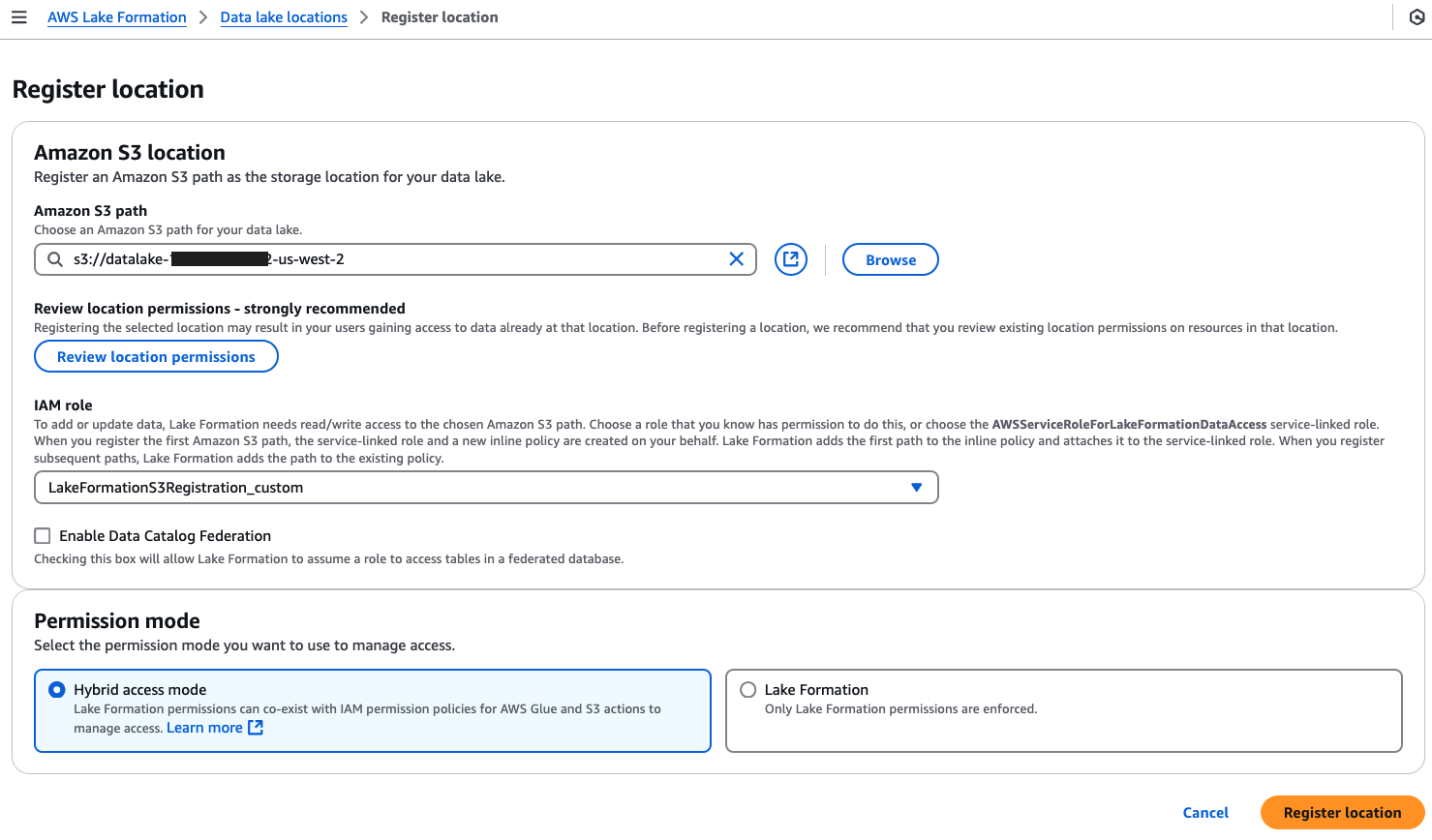Screen dimensions: 1432x840
Task: Click external link icon beside Learn more
Action: 256,728
